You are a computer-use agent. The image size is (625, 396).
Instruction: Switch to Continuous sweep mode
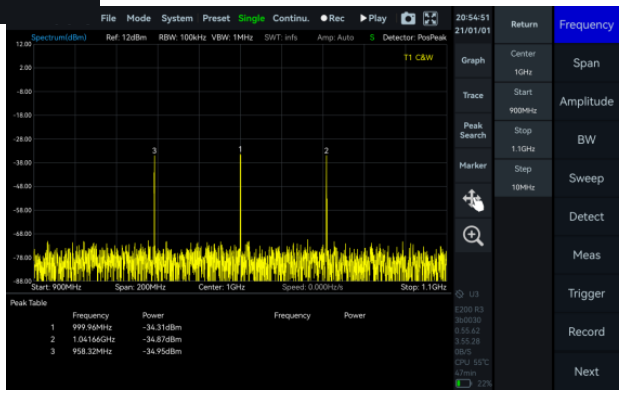pyautogui.click(x=291, y=18)
